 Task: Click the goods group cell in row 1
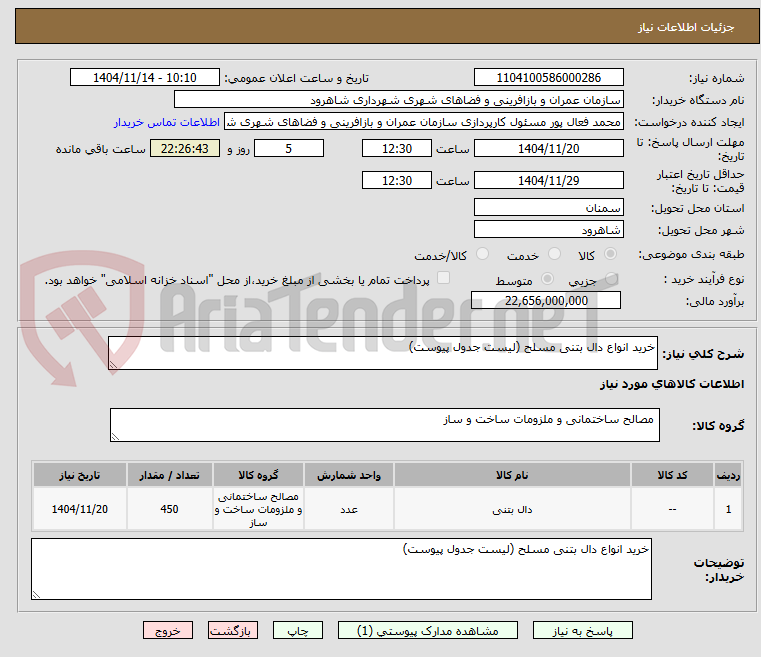[x=258, y=509]
